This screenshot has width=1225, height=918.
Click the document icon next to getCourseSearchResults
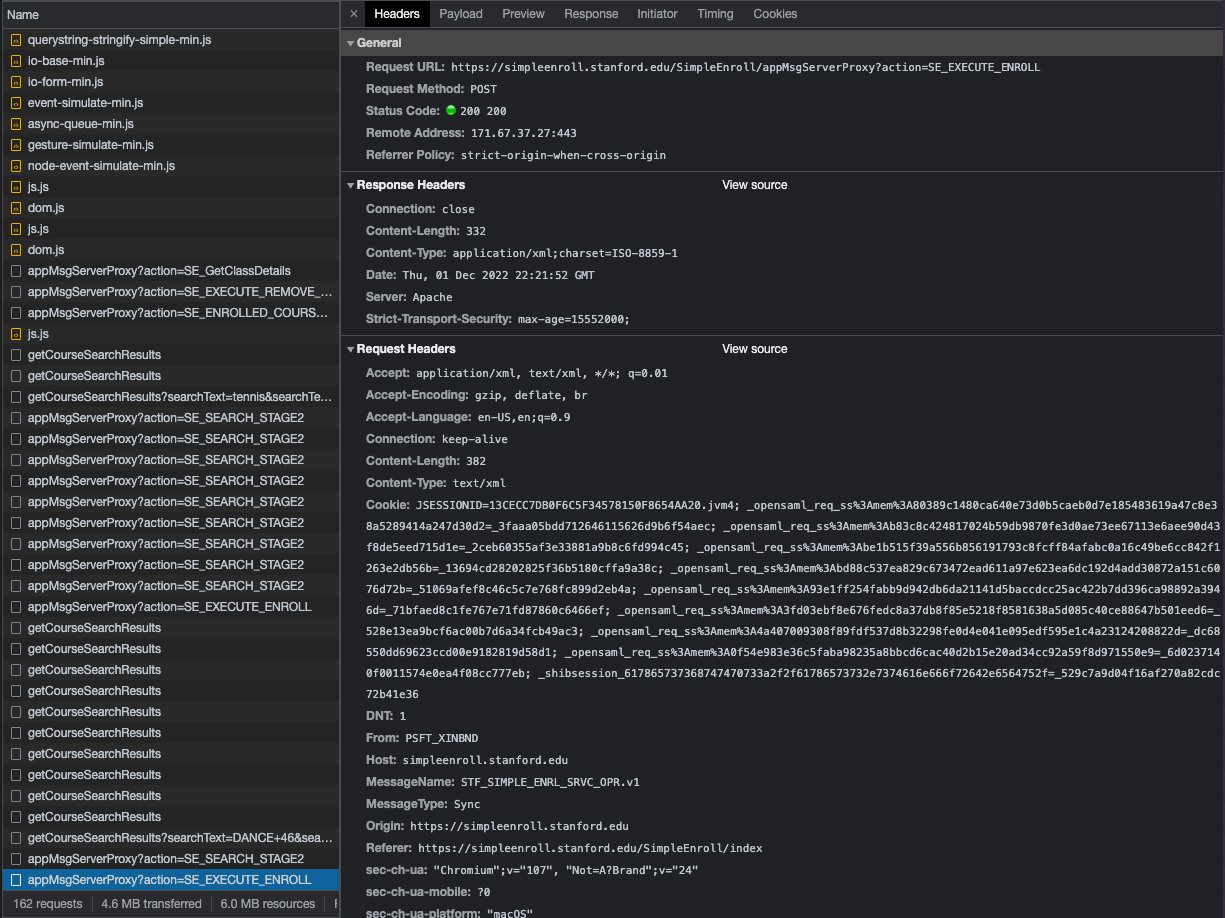click(x=15, y=355)
